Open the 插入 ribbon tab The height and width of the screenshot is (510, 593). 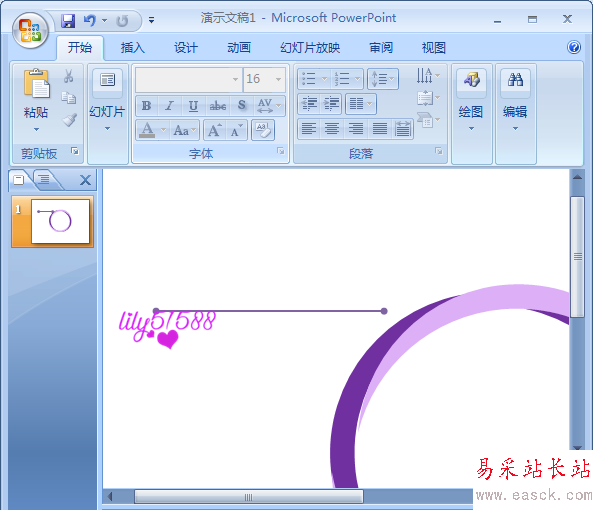(132, 48)
